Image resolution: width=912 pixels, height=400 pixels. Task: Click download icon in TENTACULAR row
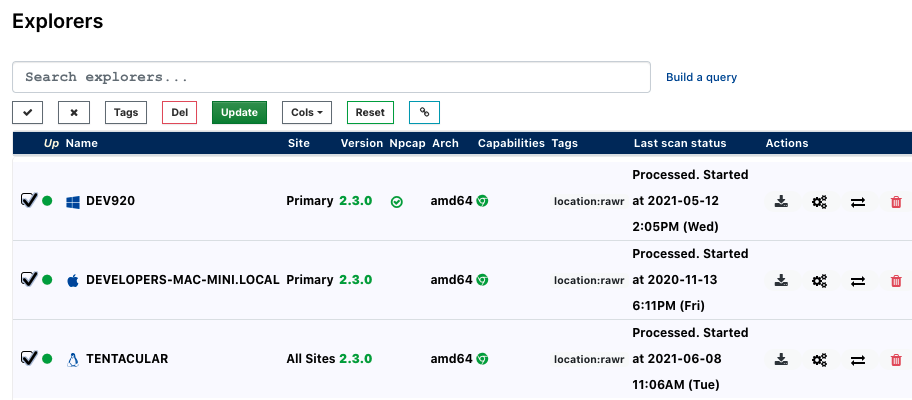click(x=781, y=360)
